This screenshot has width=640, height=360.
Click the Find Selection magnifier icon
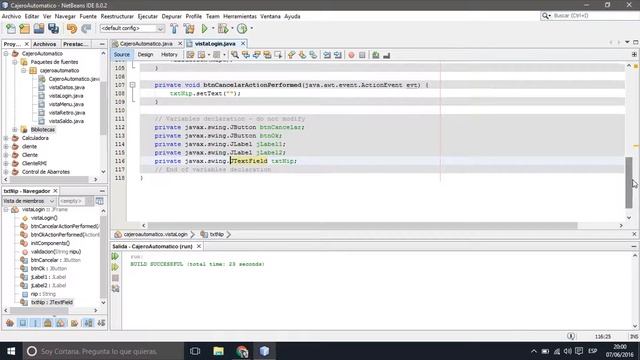click(x=235, y=55)
